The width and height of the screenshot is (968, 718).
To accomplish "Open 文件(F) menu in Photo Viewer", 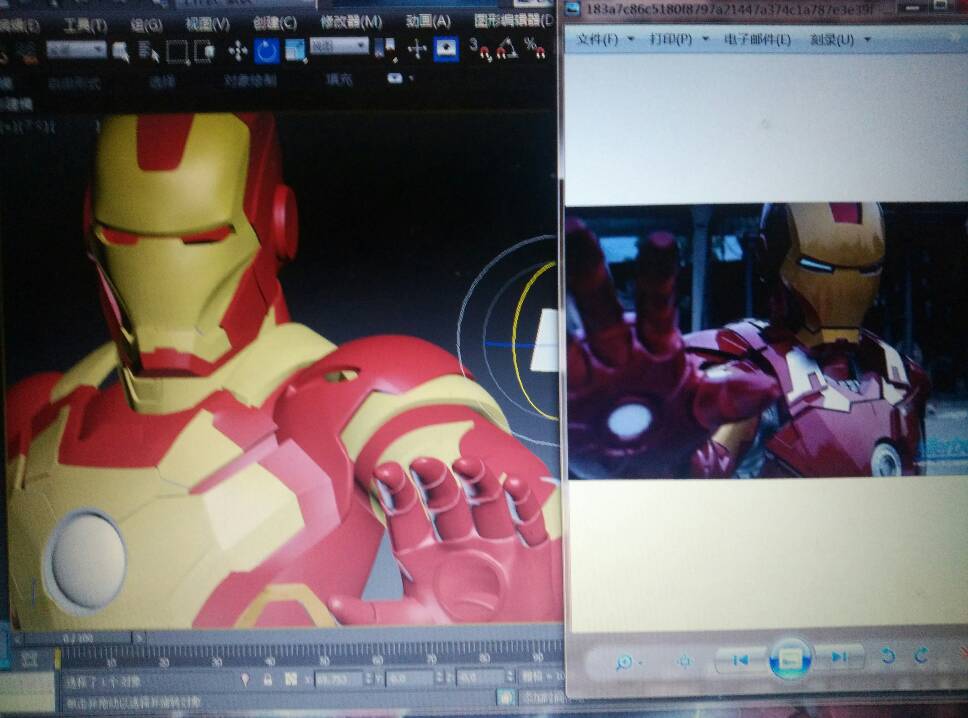I will [604, 40].
